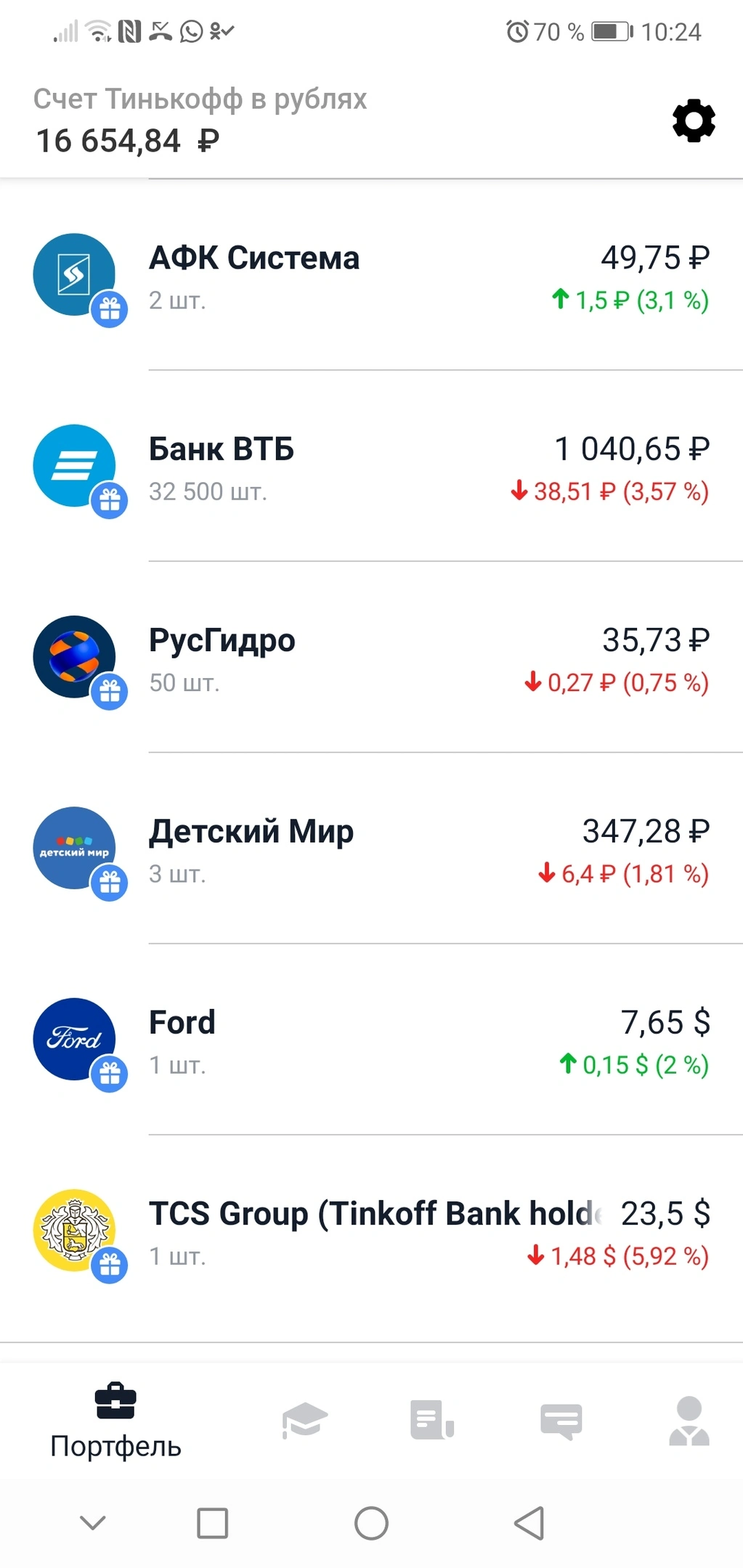The height and width of the screenshot is (1568, 743).
Task: Tap the Банк ВТБ logo icon
Action: (x=74, y=465)
